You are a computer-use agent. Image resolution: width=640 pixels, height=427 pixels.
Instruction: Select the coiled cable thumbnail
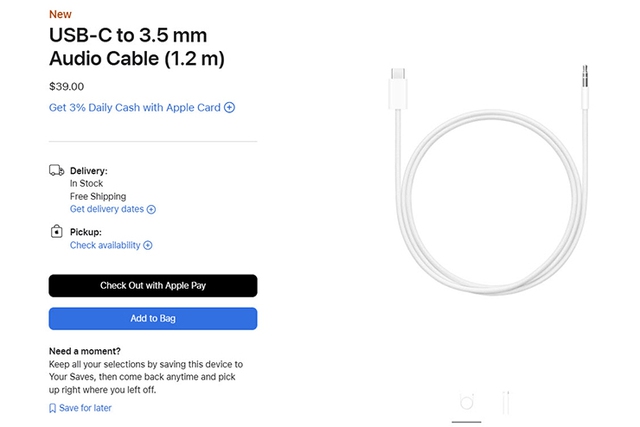click(x=467, y=402)
